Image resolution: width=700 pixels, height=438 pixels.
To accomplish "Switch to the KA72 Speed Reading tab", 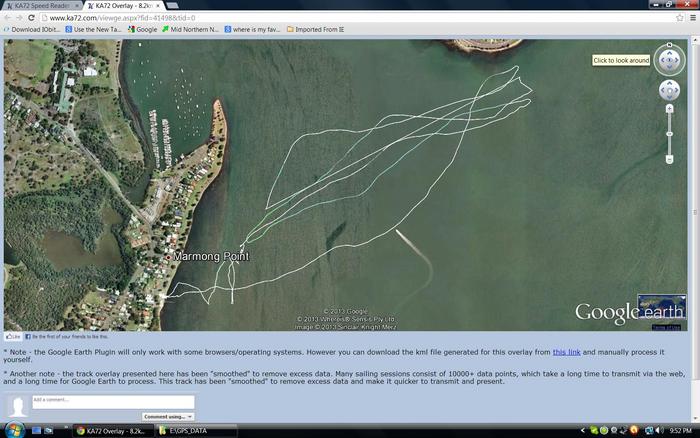I will click(38, 5).
